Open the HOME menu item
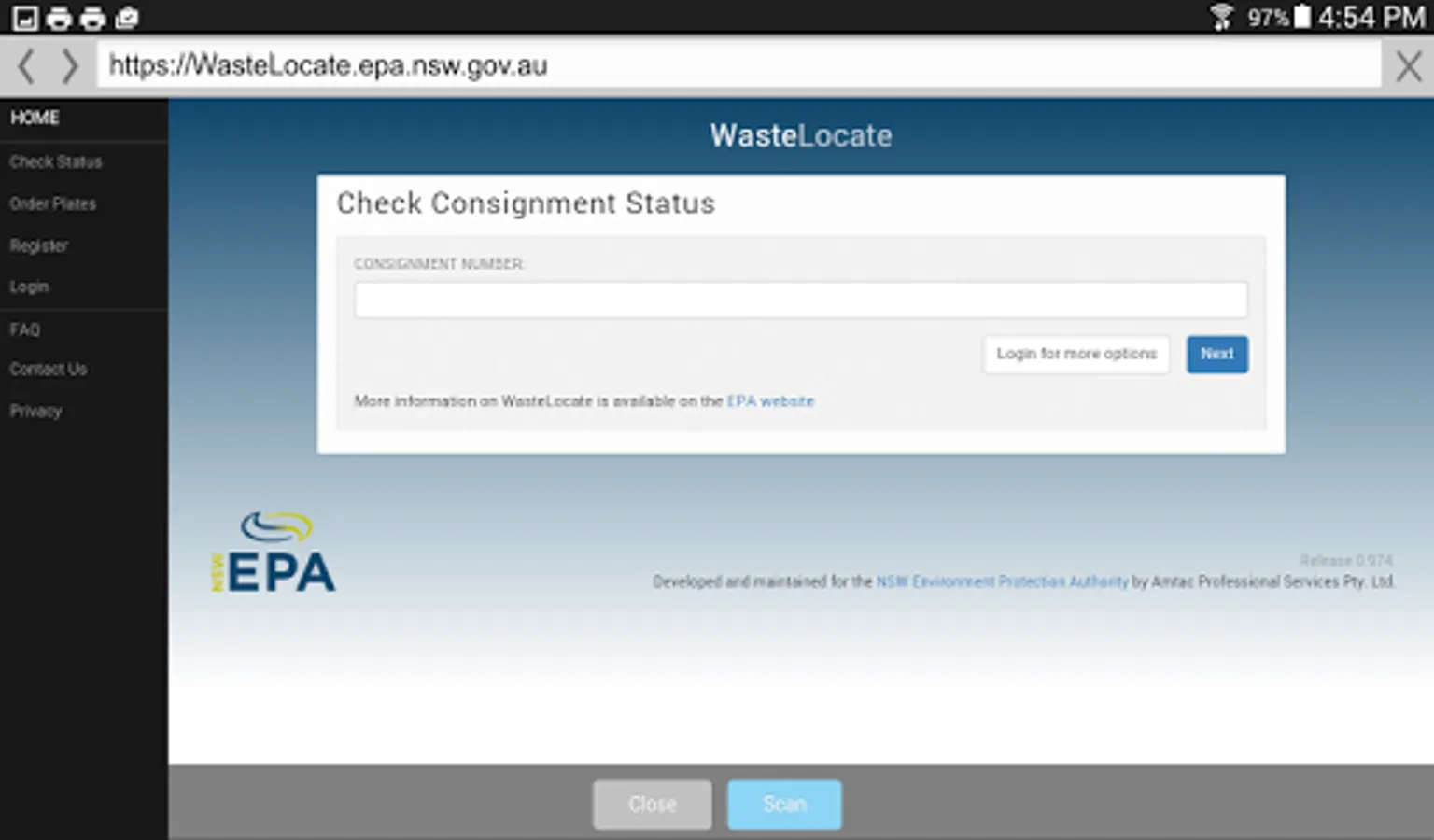The width and height of the screenshot is (1434, 840). 35,118
